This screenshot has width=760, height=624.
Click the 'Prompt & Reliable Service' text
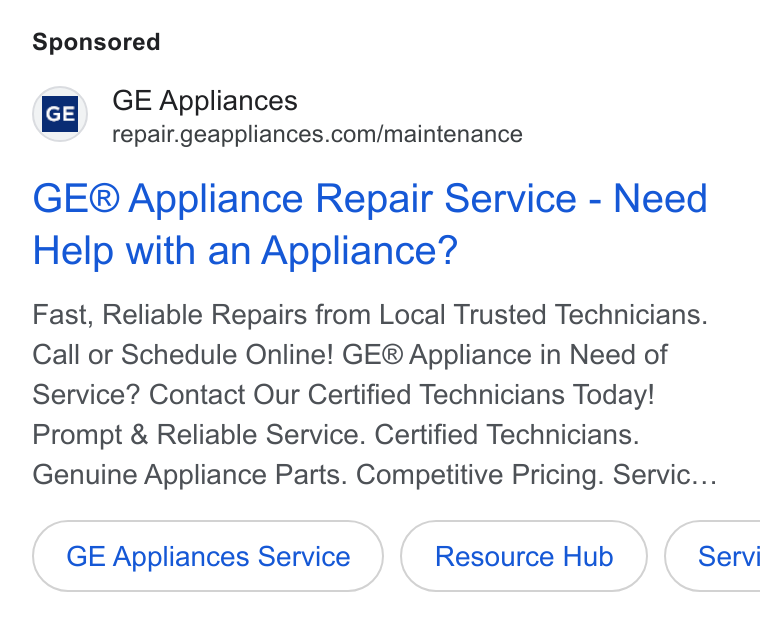(x=199, y=434)
